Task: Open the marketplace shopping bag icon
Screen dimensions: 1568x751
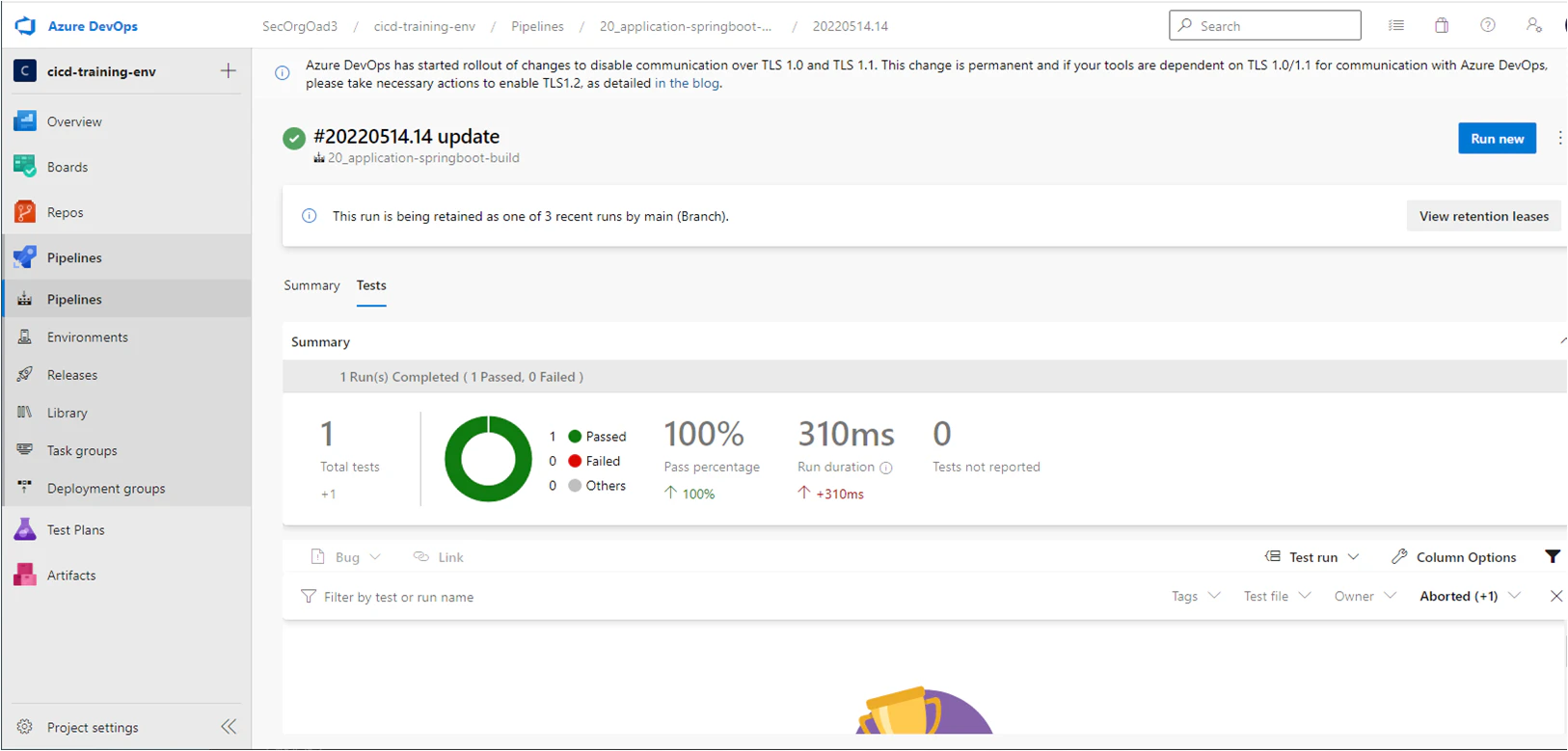Action: click(1442, 26)
